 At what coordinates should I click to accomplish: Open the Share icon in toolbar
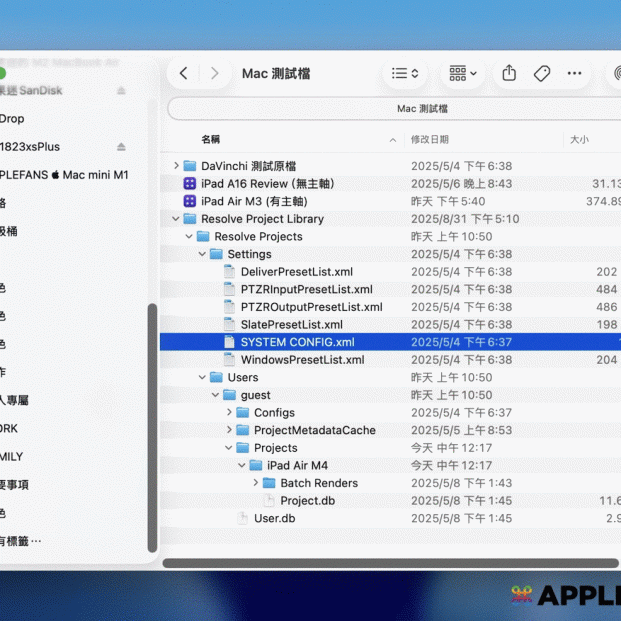tap(509, 74)
